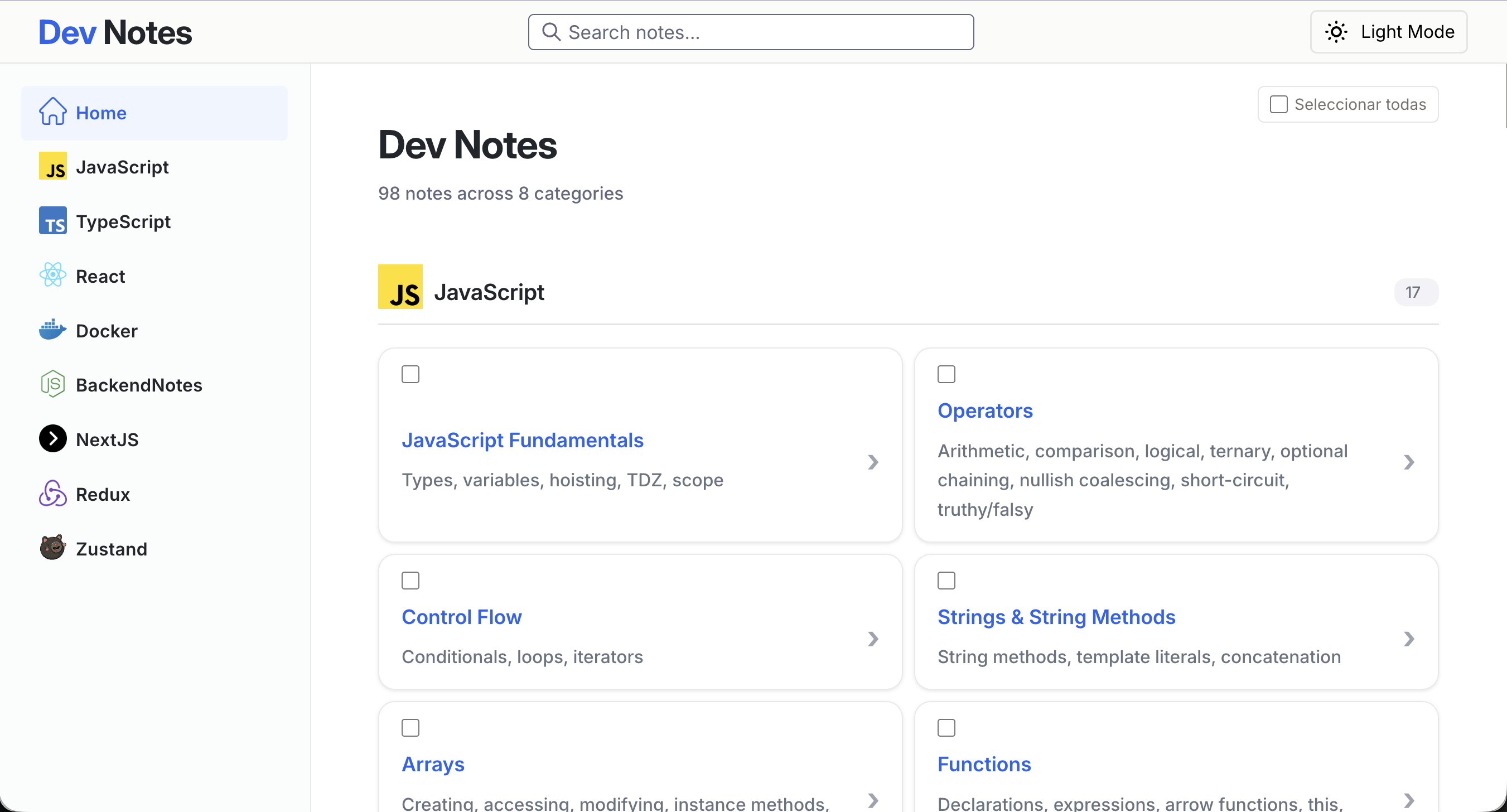This screenshot has height=812, width=1507.
Task: Check the Functions card checkbox
Action: tap(946, 728)
